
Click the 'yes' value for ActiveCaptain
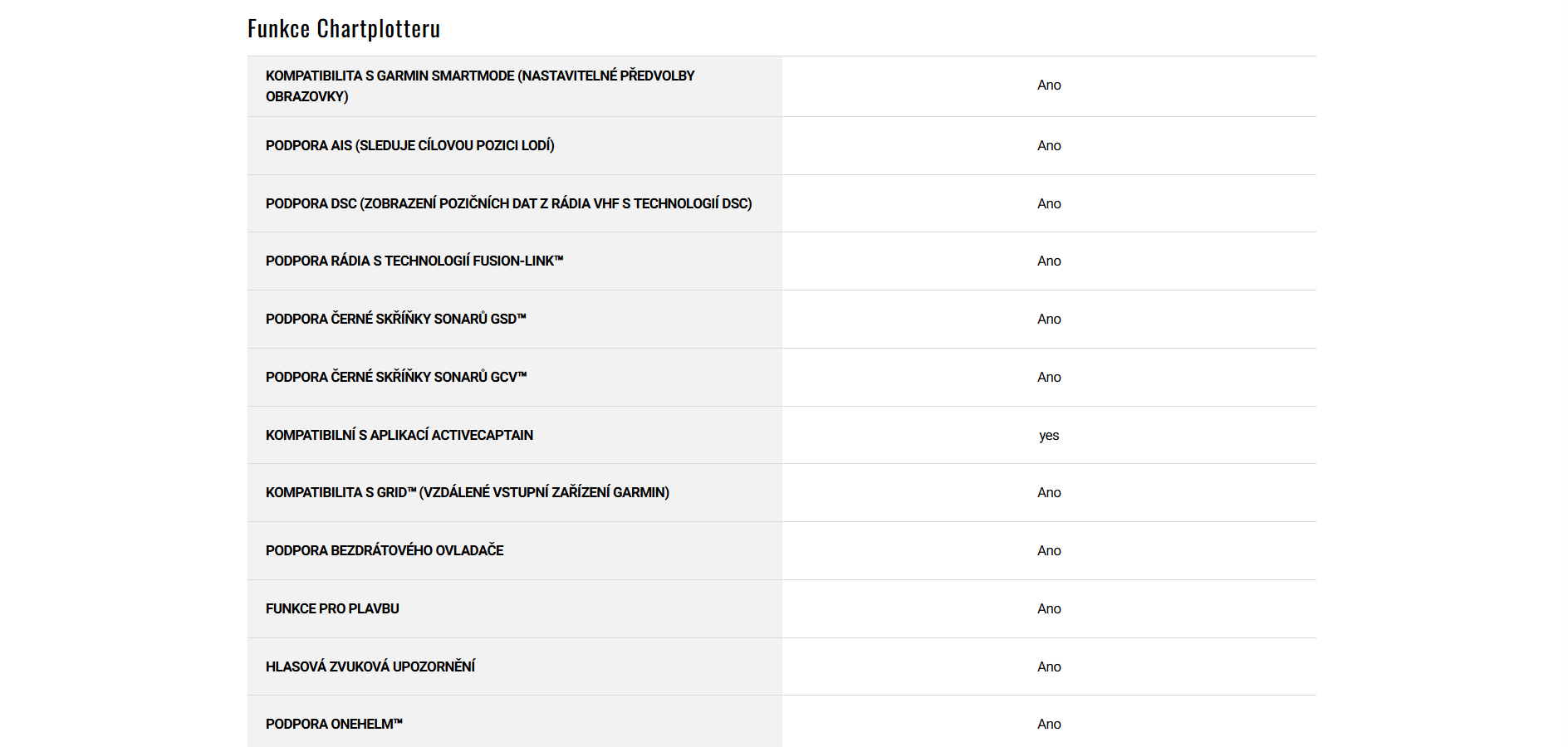click(x=1049, y=436)
